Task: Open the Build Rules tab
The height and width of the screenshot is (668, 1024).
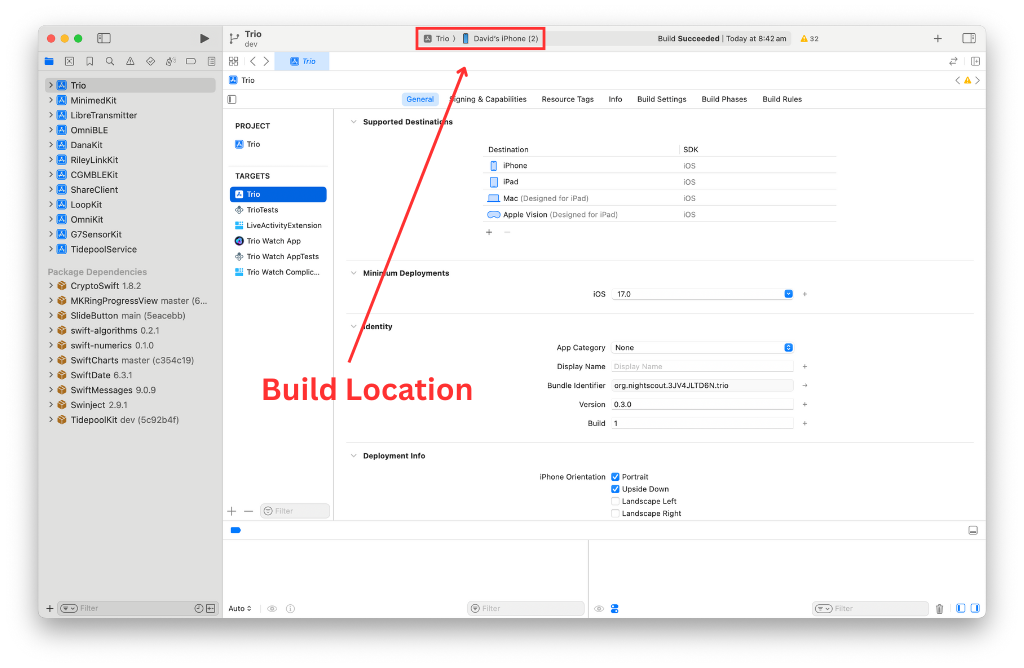Action: tap(782, 99)
